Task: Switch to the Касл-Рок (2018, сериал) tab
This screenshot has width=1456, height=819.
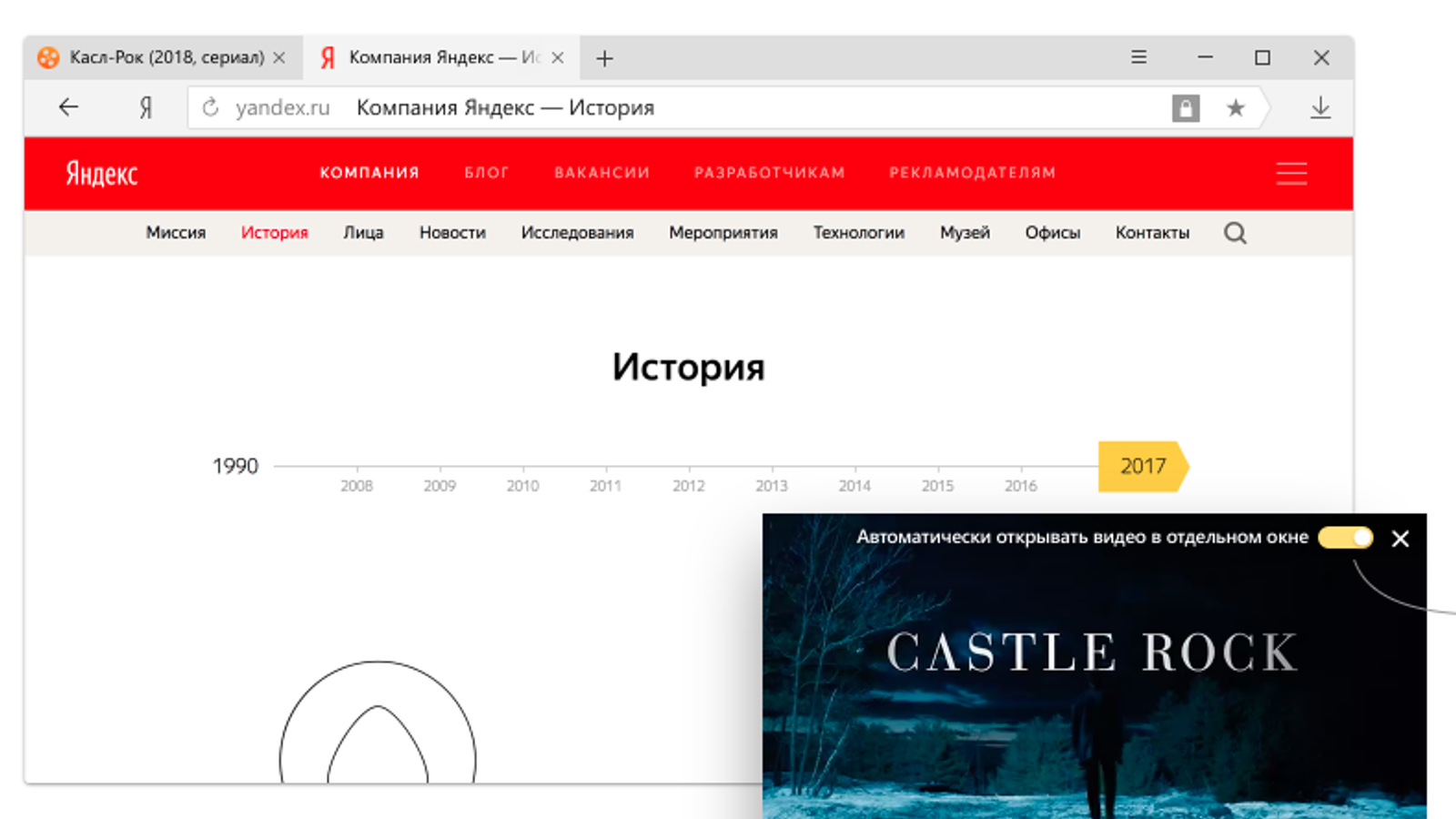Action: [164, 57]
